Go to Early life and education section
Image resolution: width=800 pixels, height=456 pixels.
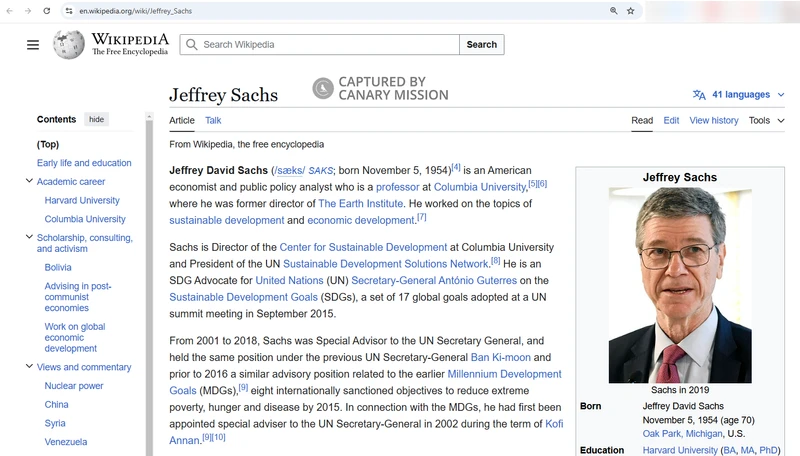84,163
